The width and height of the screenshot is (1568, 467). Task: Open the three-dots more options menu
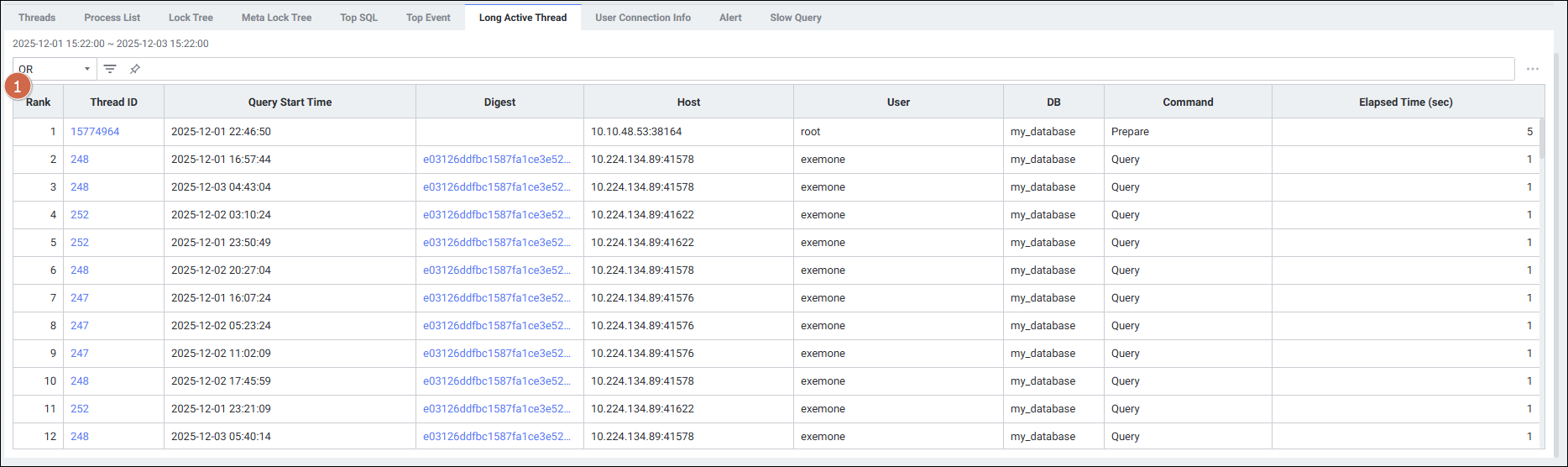point(1532,69)
